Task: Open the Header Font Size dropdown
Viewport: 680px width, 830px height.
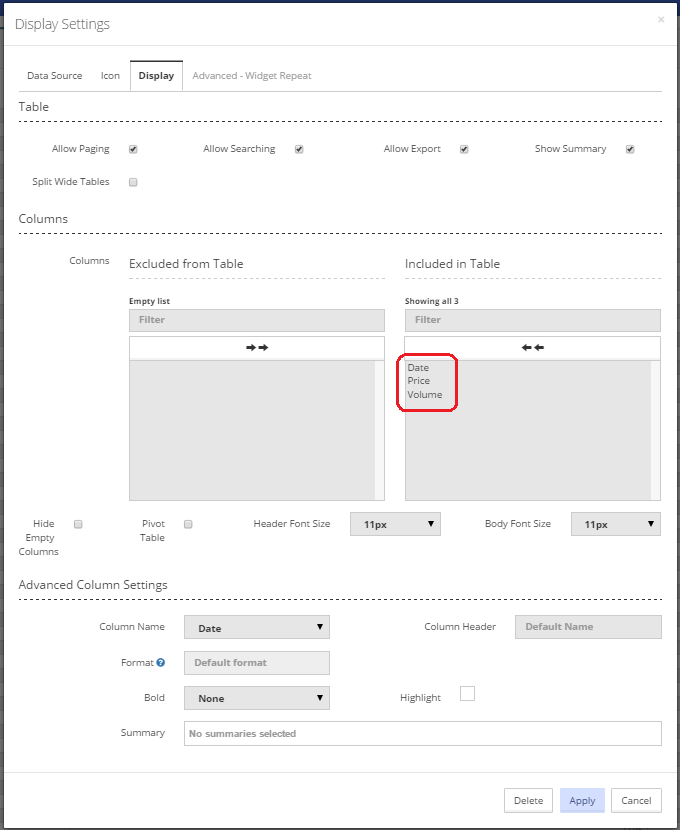Action: pyautogui.click(x=395, y=524)
